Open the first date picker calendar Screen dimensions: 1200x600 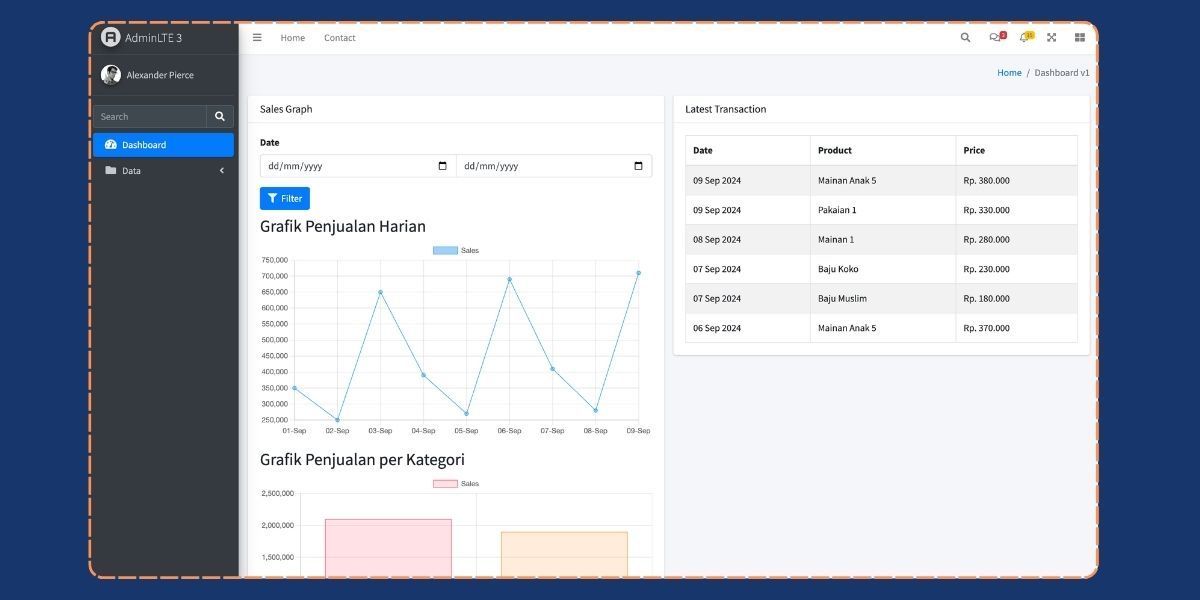pos(443,165)
